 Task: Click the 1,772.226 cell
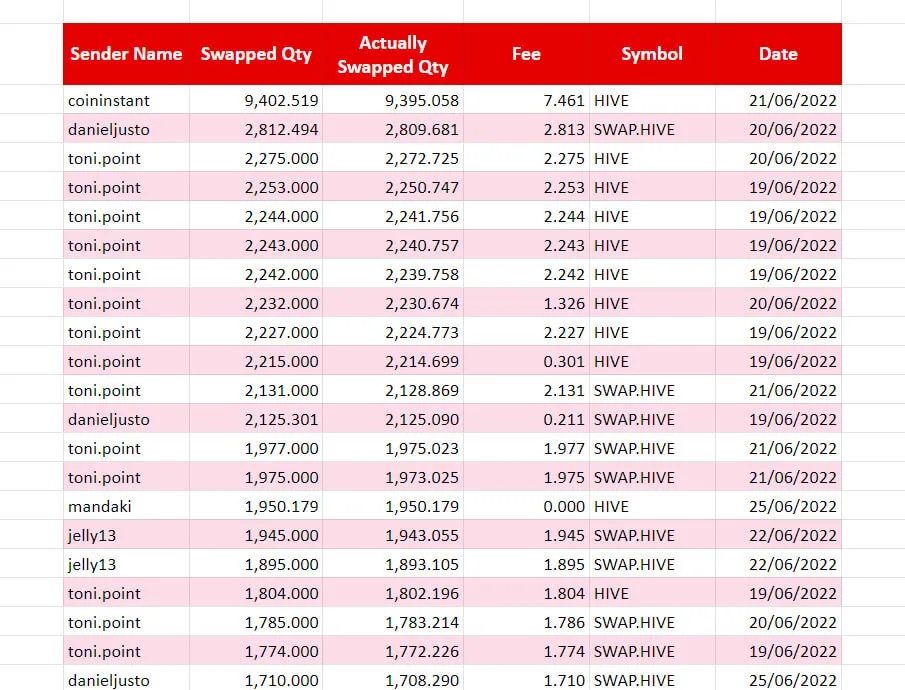click(392, 651)
